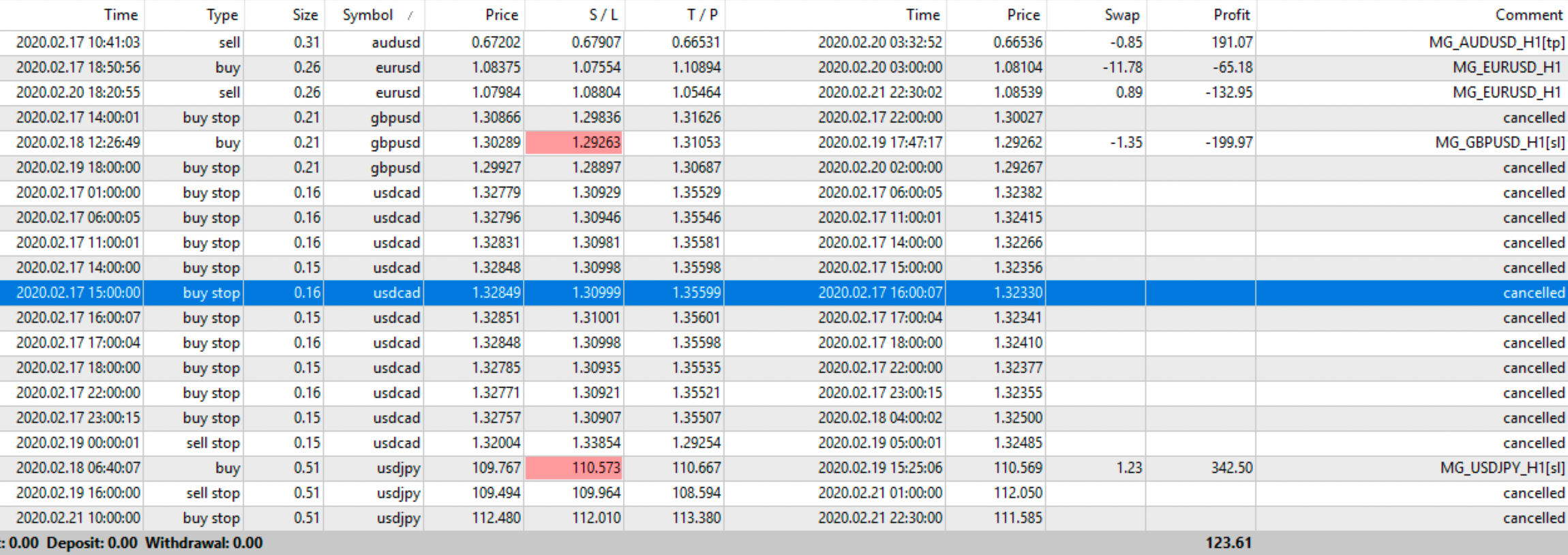
Task: Click open time 2020.02.19 18:00:00
Action: pyautogui.click(x=78, y=168)
